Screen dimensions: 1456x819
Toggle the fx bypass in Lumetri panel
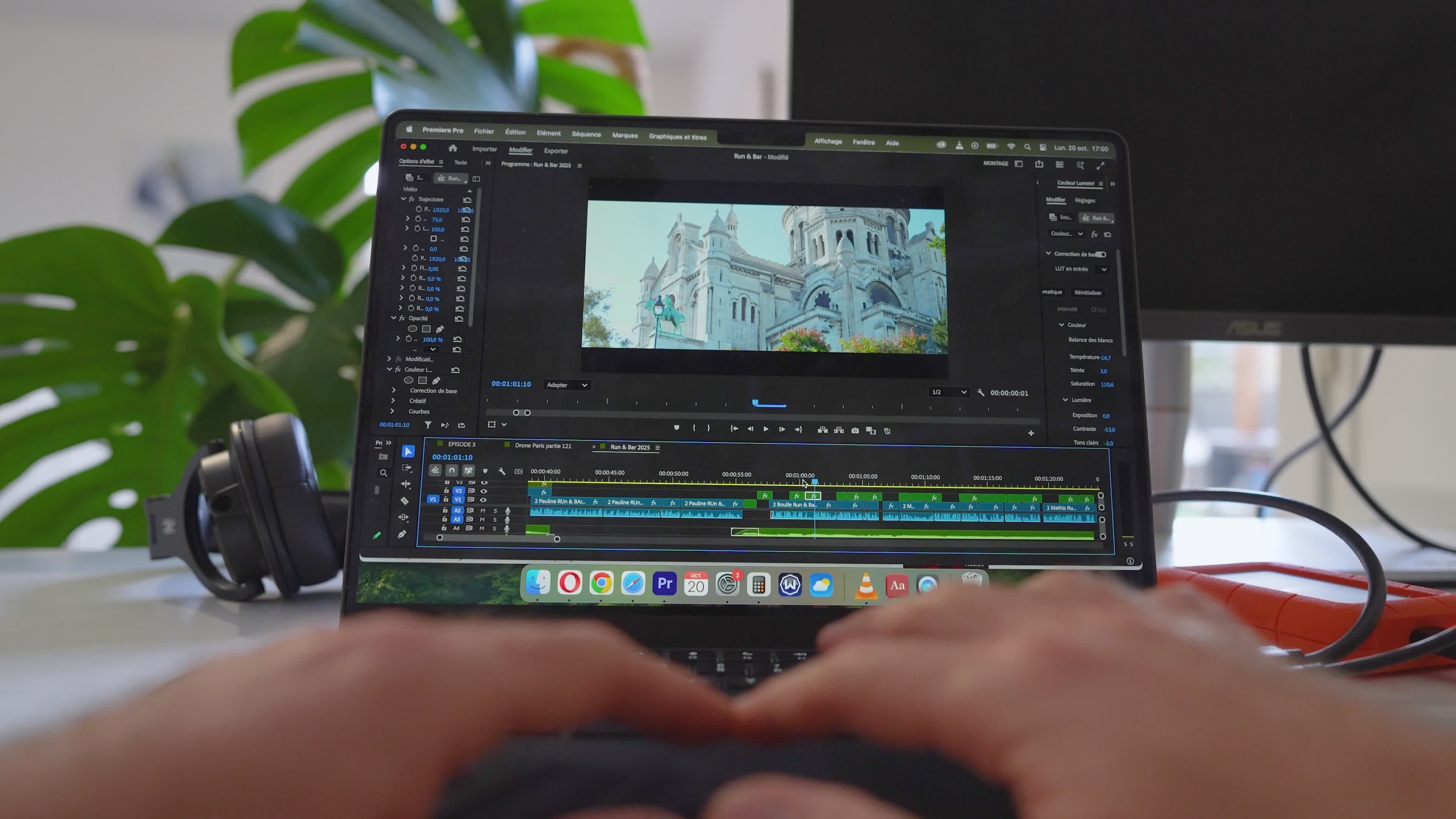[1094, 234]
